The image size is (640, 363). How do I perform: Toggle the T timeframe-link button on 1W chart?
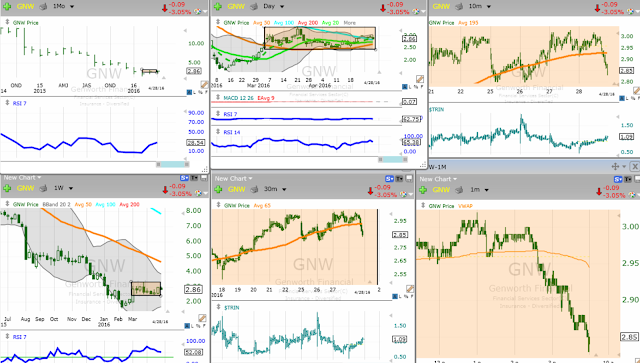click(x=194, y=178)
